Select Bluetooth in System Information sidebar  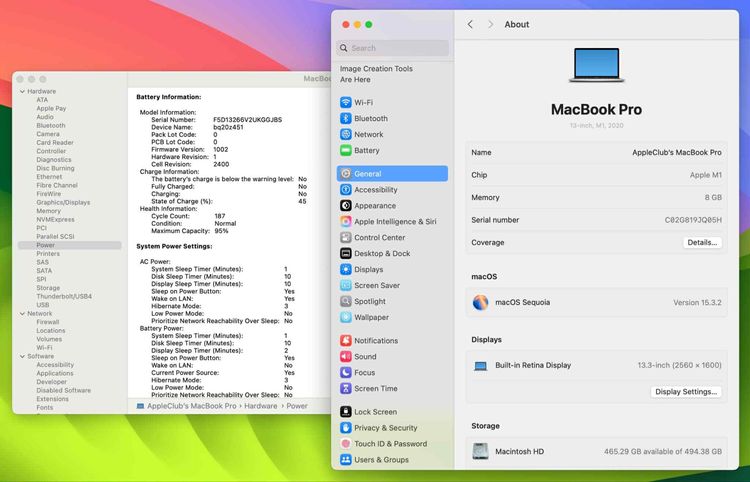[51, 125]
